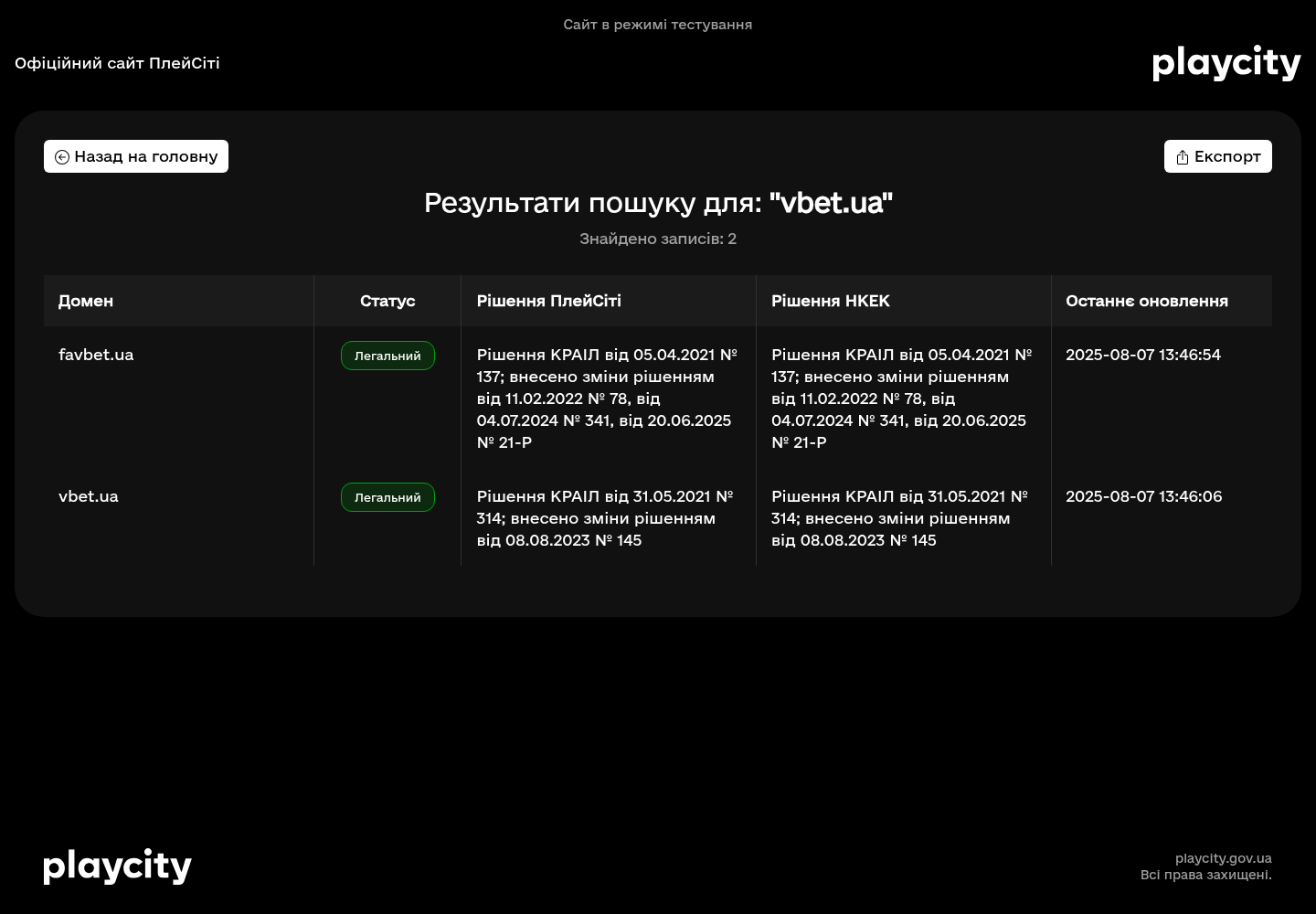The height and width of the screenshot is (914, 1316).
Task: Click the ПлейСіті decision text for favbet.ua
Action: point(607,399)
